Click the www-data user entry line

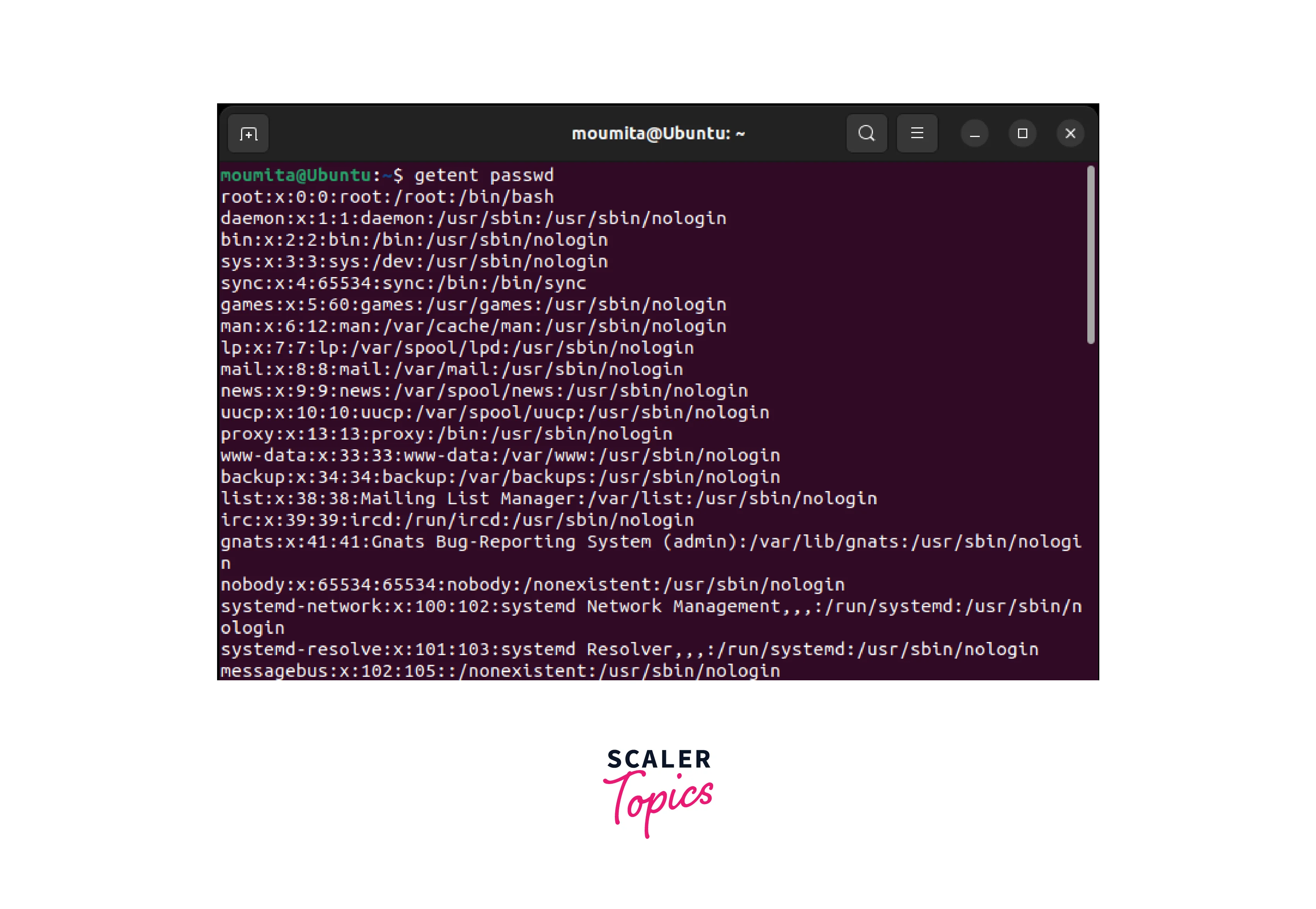pos(500,455)
